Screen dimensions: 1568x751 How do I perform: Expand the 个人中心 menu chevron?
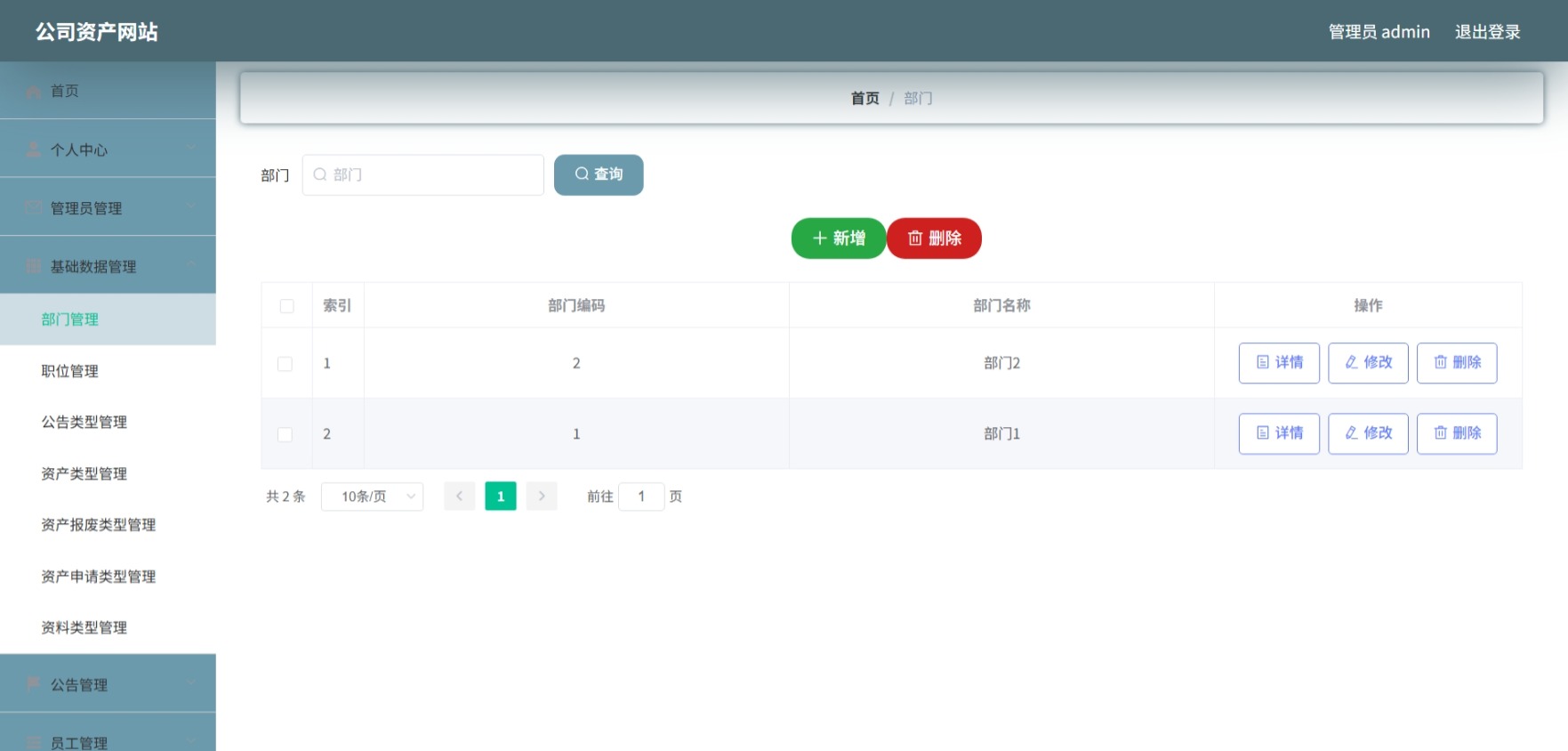192,148
